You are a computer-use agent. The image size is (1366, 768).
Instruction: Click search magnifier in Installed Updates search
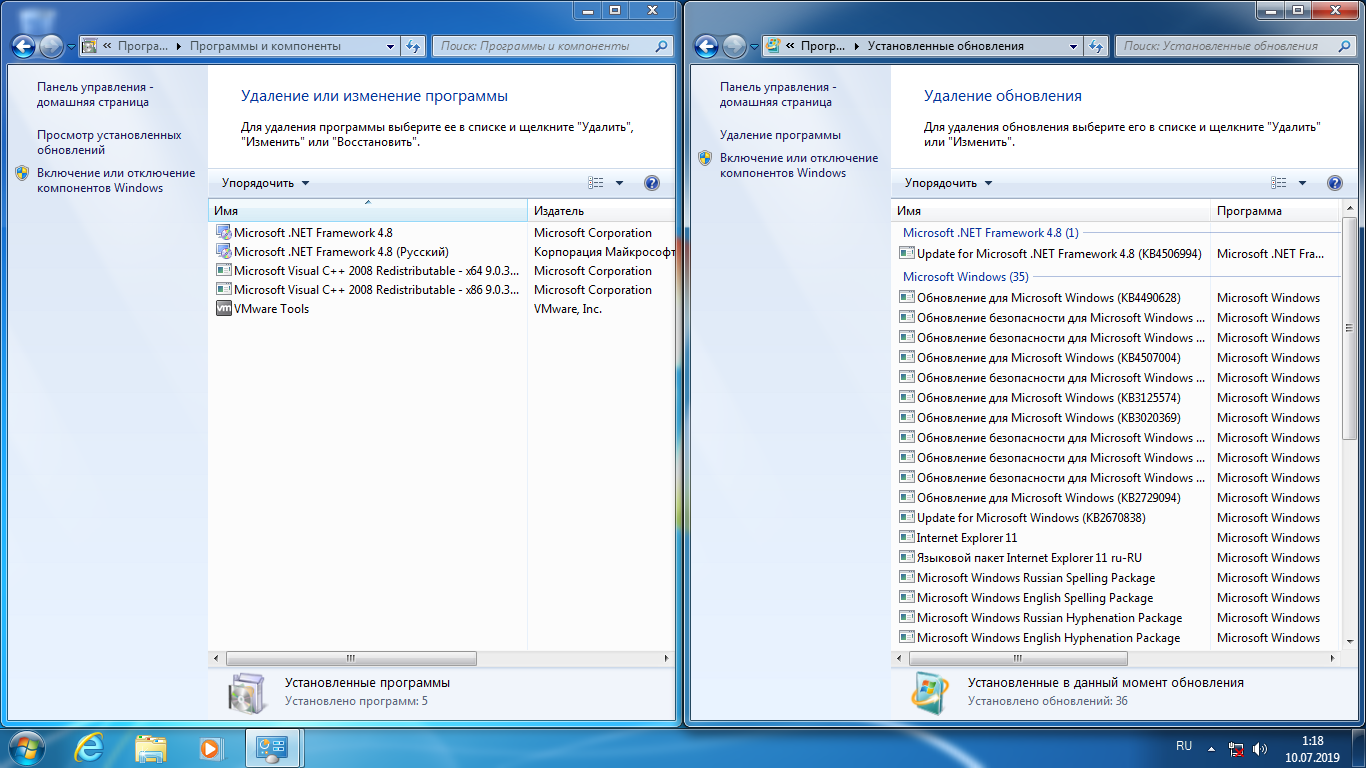coord(1345,46)
